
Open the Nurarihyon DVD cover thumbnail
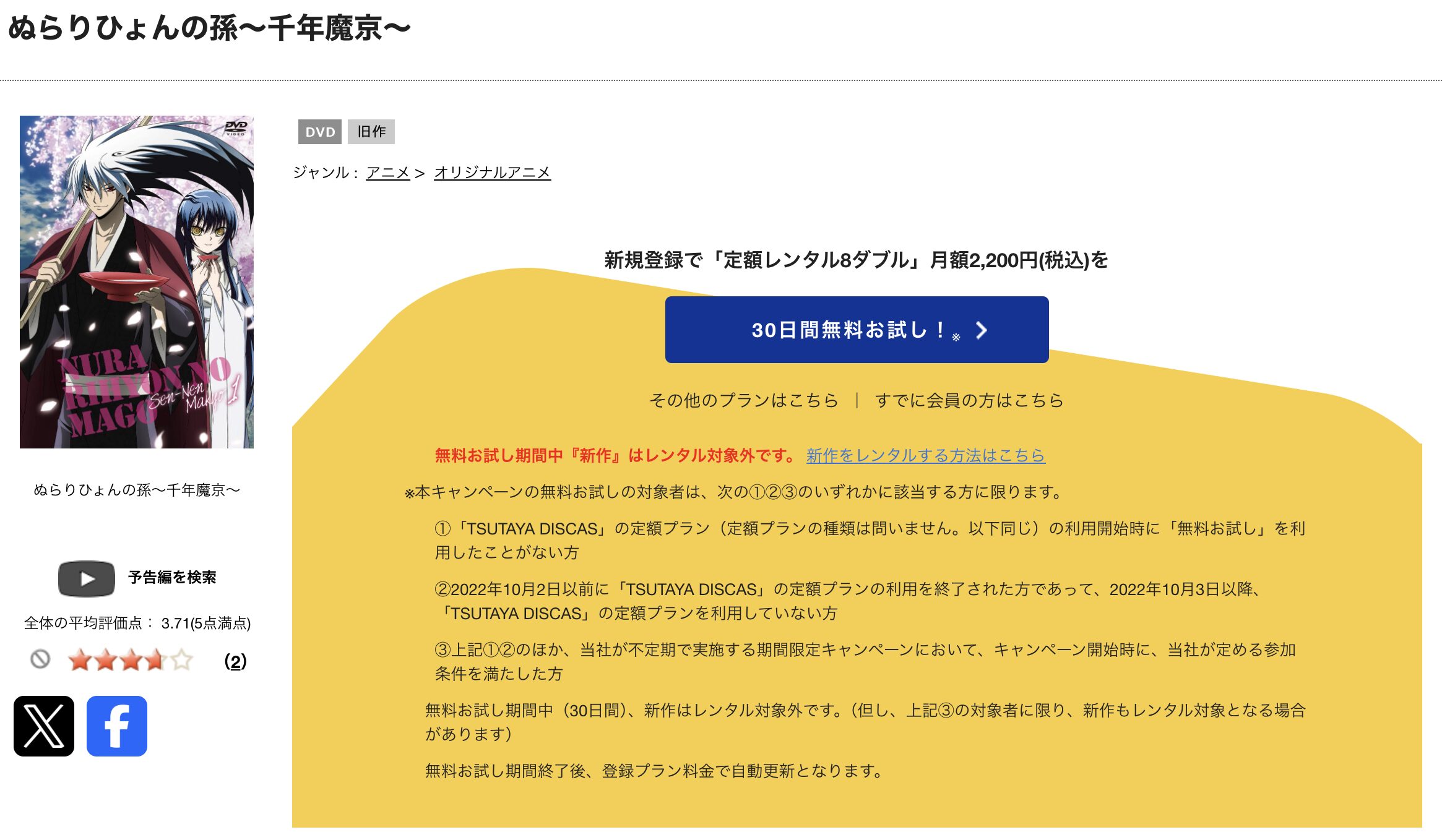coord(137,282)
